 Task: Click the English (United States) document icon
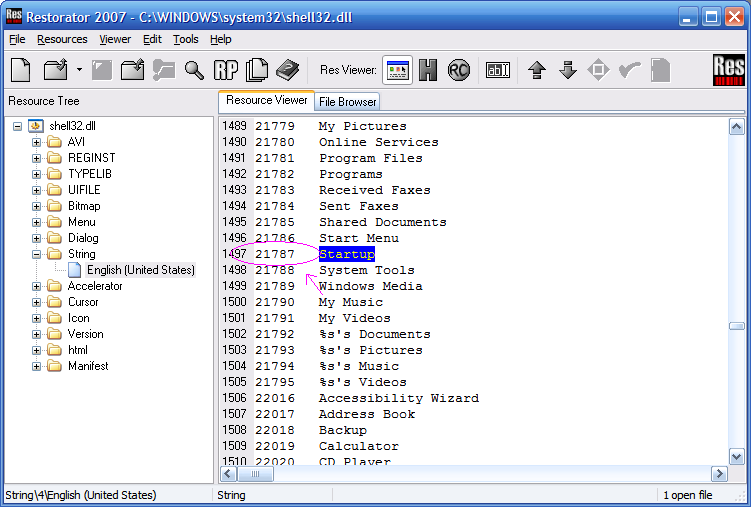[x=74, y=270]
